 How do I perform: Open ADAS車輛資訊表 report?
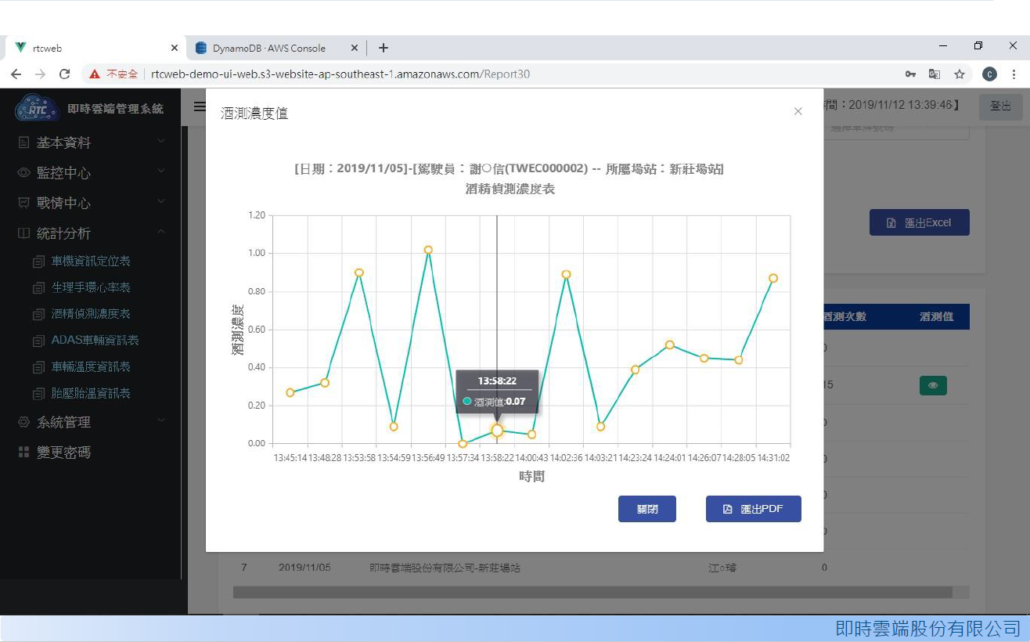pyautogui.click(x=95, y=340)
